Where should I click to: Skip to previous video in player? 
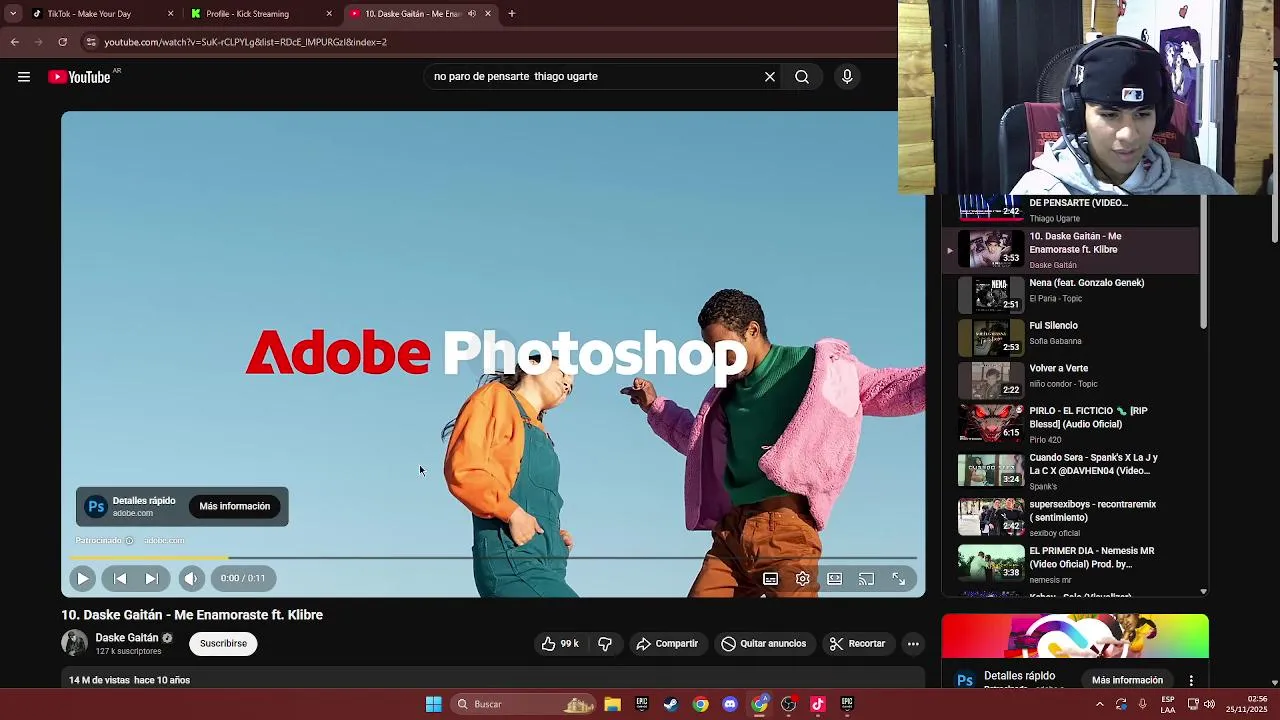pos(120,578)
